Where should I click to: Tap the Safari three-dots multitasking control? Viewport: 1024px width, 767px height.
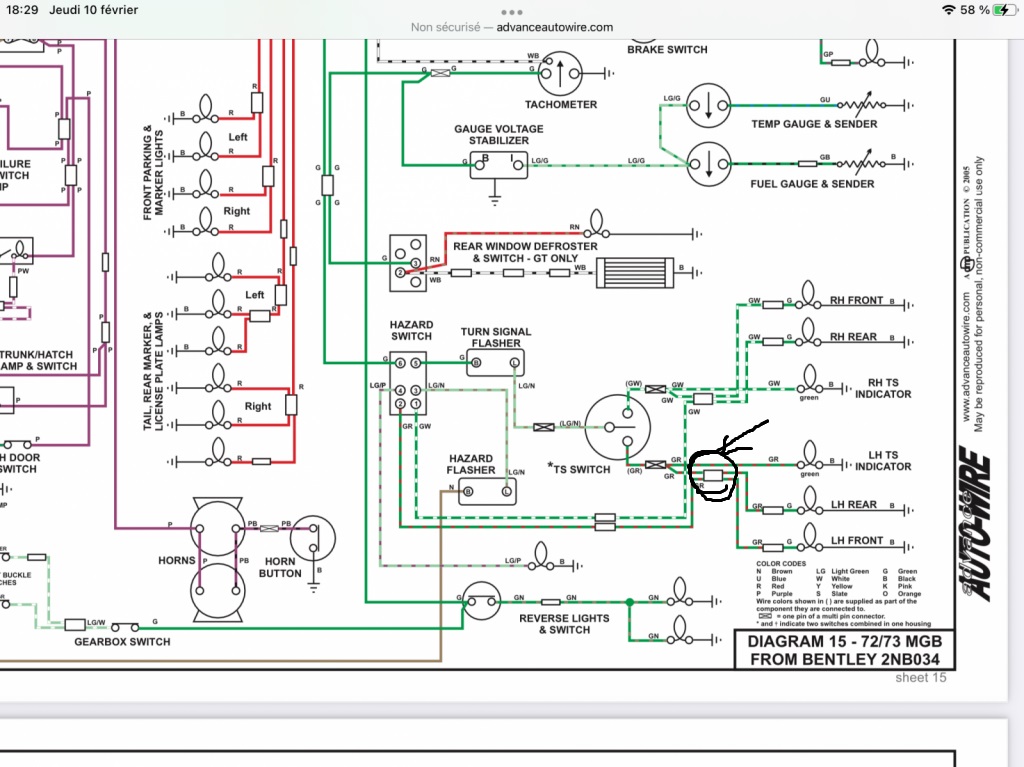coord(511,12)
